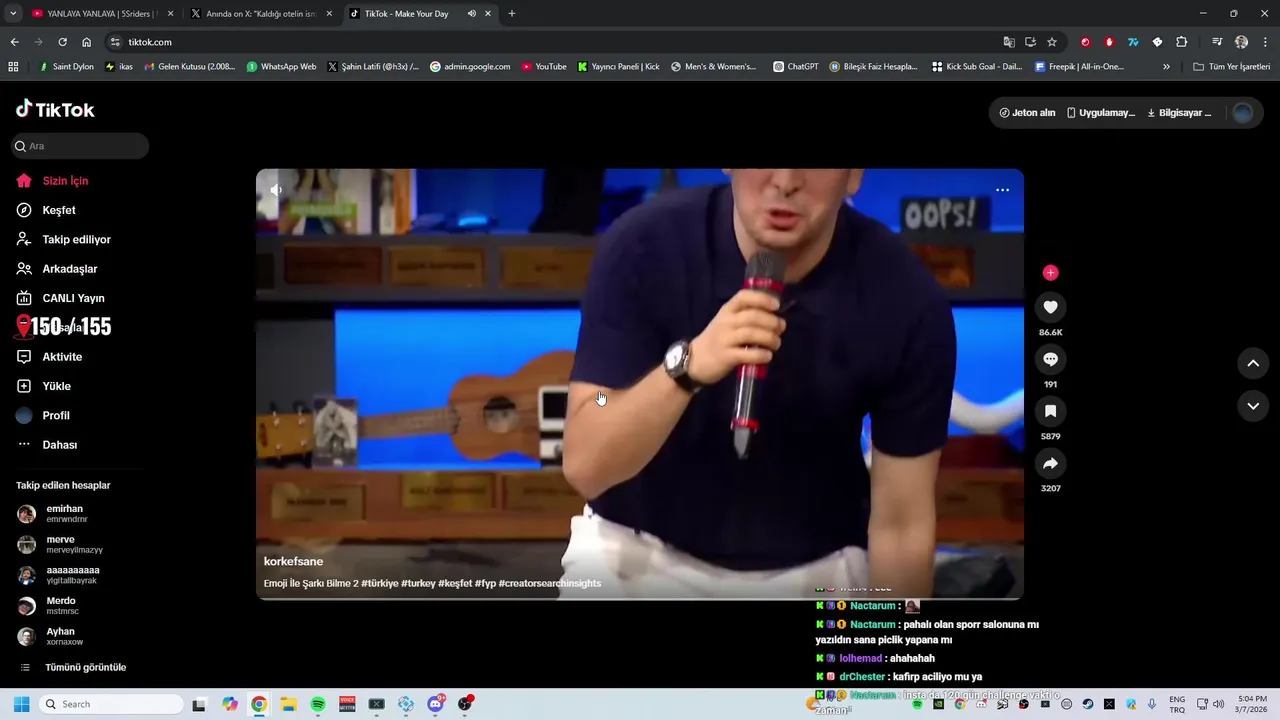1280x720 pixels.
Task: Open CANLI Yayın page
Action: 73,298
